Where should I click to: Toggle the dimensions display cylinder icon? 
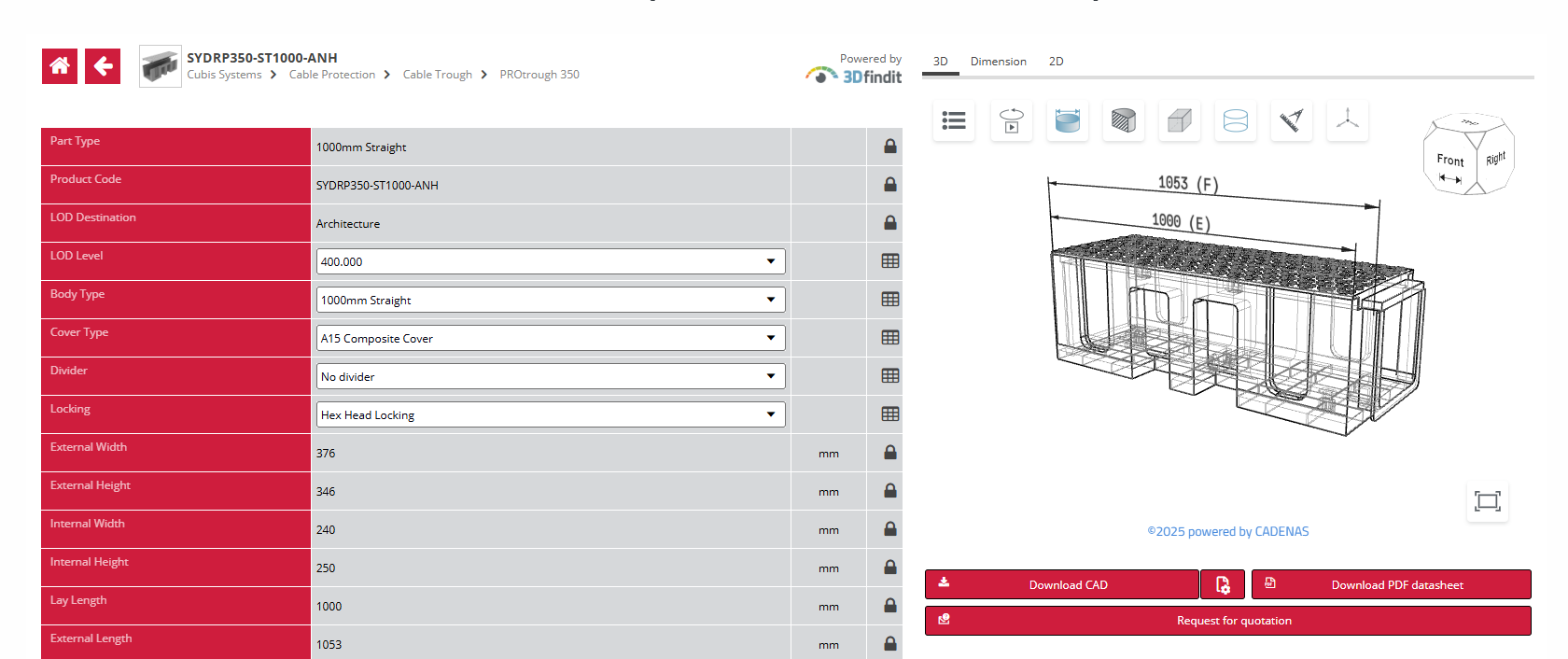click(1067, 120)
